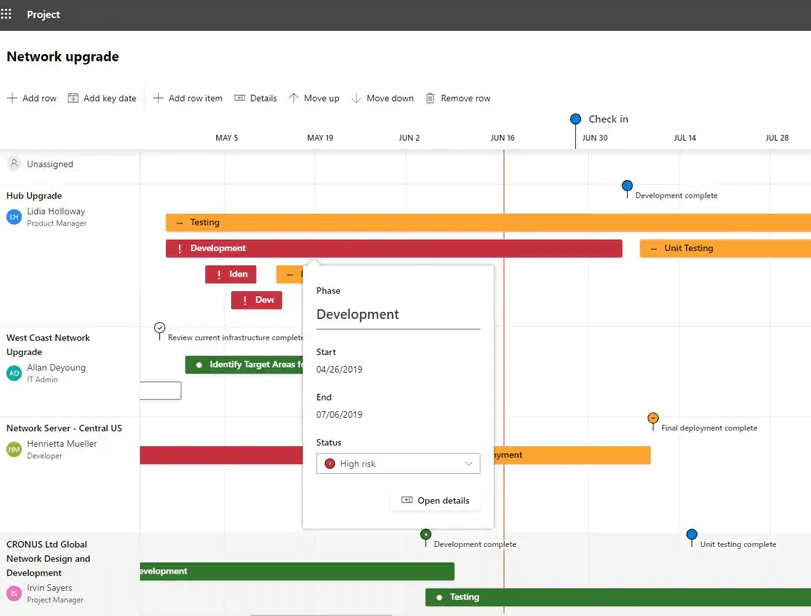Select Network Server - Central US row title
This screenshot has width=811, height=616.
[64, 428]
